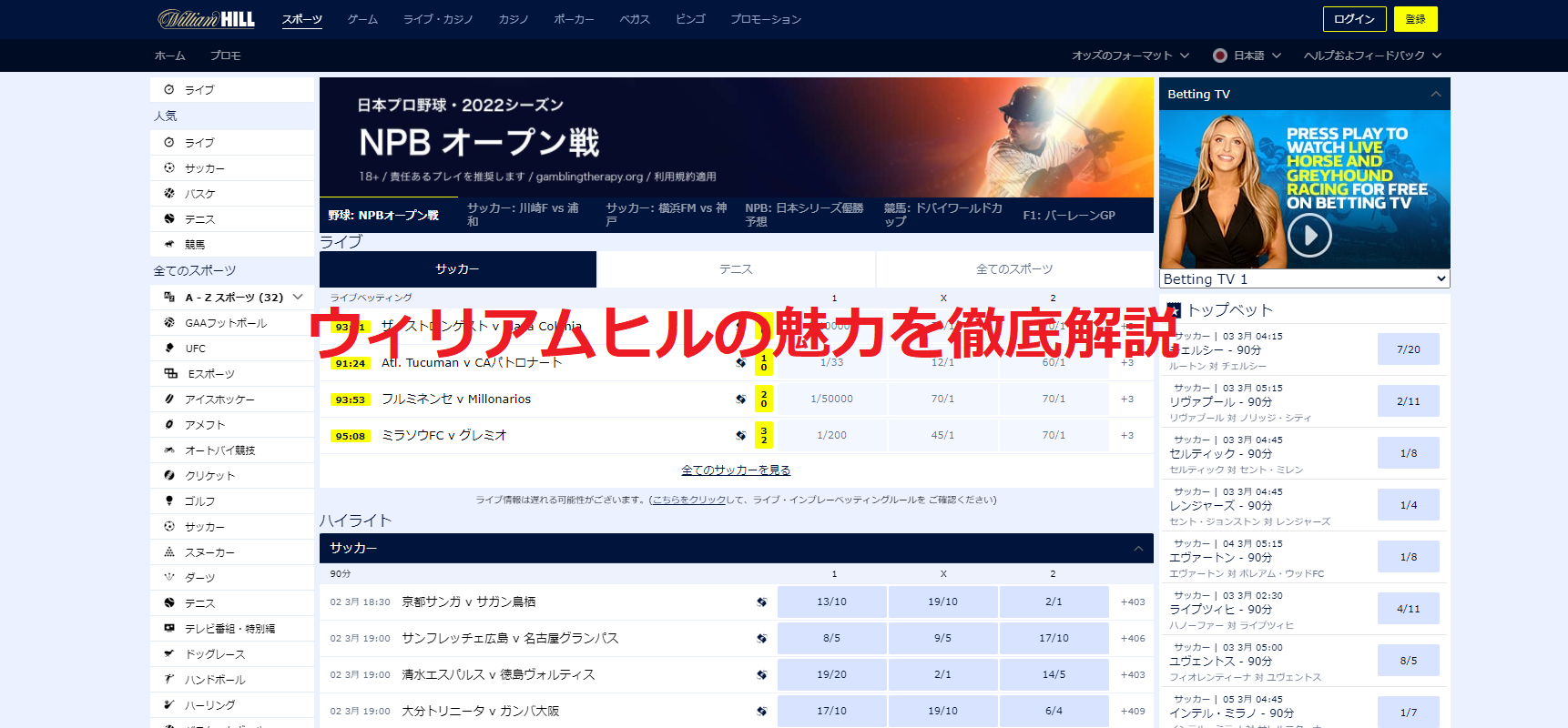This screenshot has width=1568, height=728.
Task: Expand +403 markets for 京都サンガ match
Action: pos(1133,602)
